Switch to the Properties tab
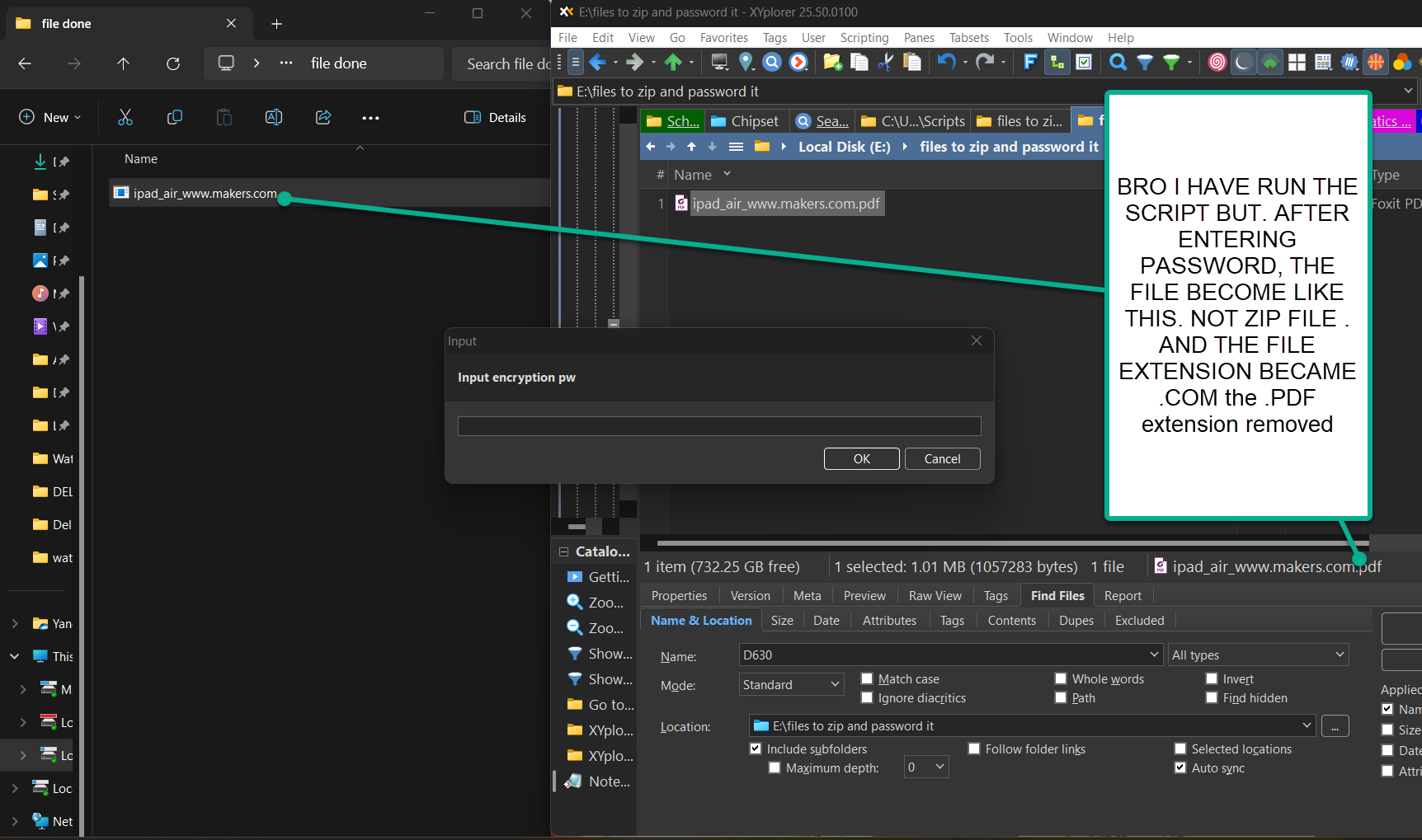This screenshot has width=1422, height=840. pyautogui.click(x=679, y=595)
